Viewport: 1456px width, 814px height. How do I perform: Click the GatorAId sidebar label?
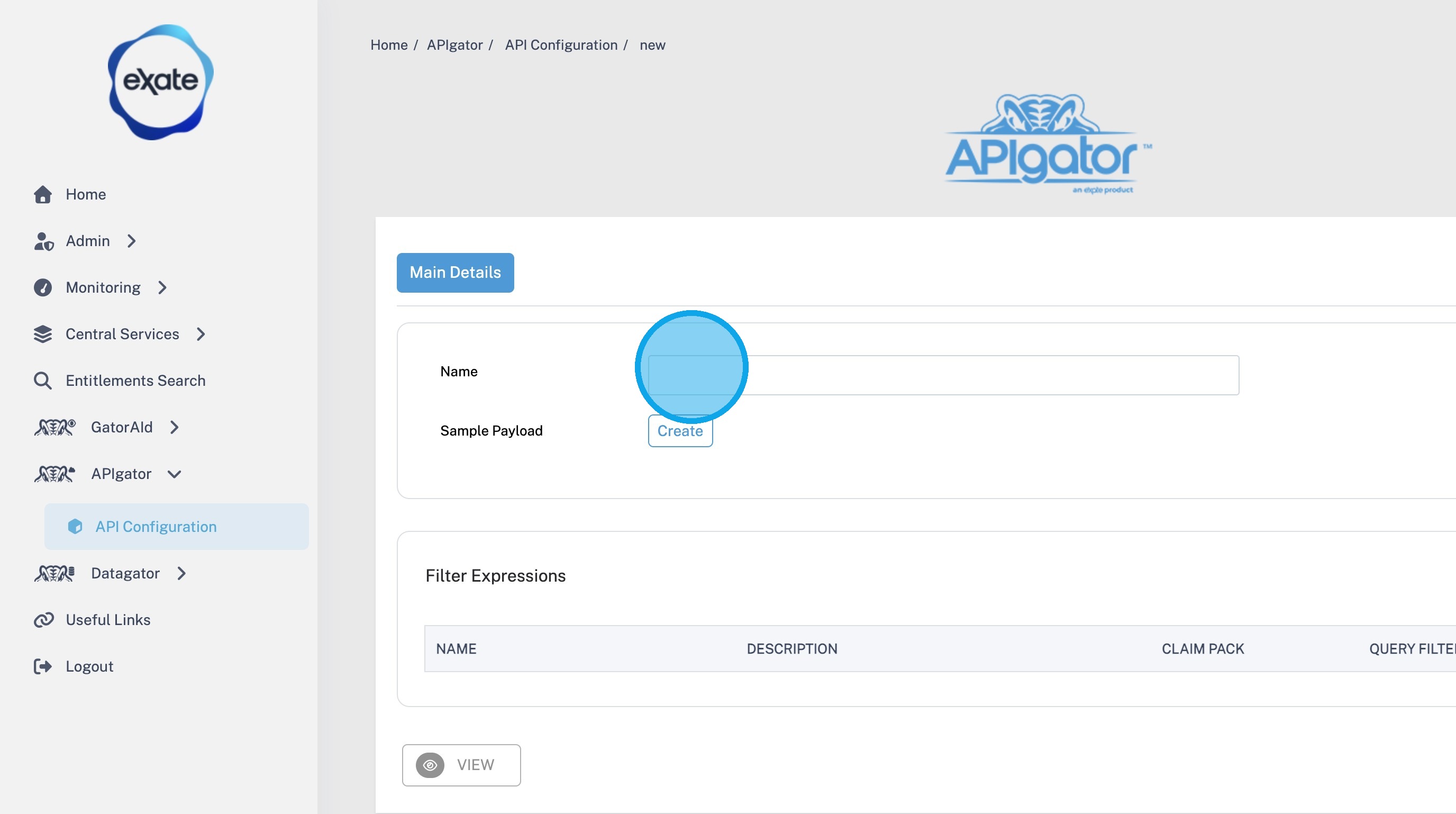coord(122,427)
